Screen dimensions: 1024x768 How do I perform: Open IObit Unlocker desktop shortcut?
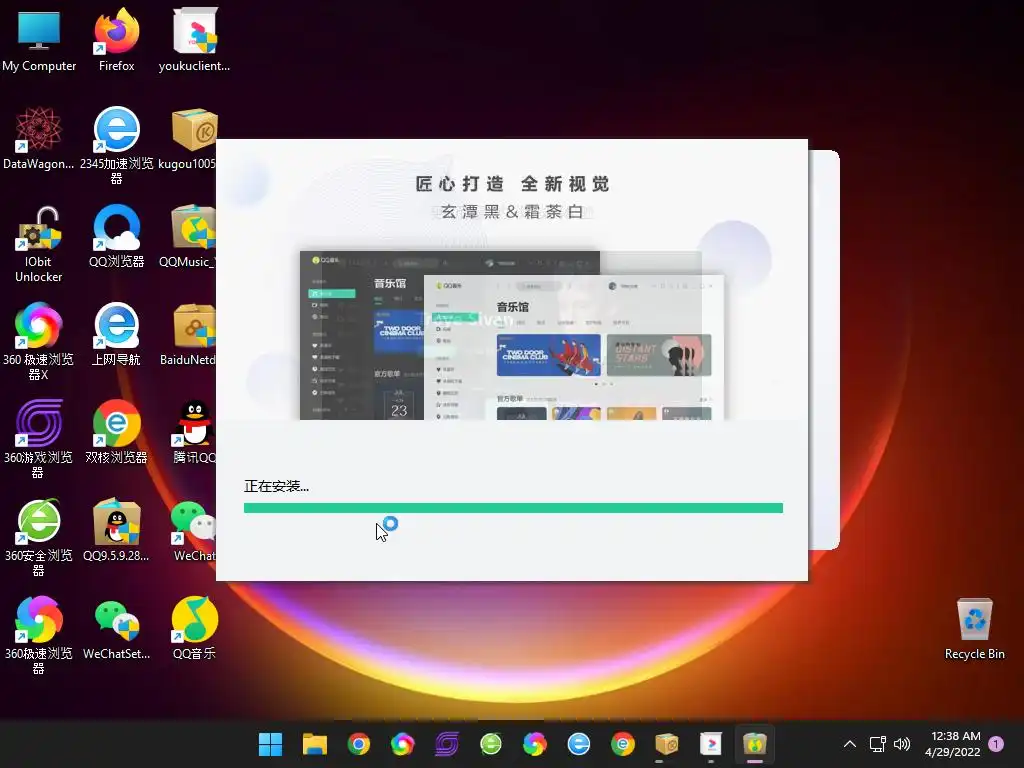[39, 244]
